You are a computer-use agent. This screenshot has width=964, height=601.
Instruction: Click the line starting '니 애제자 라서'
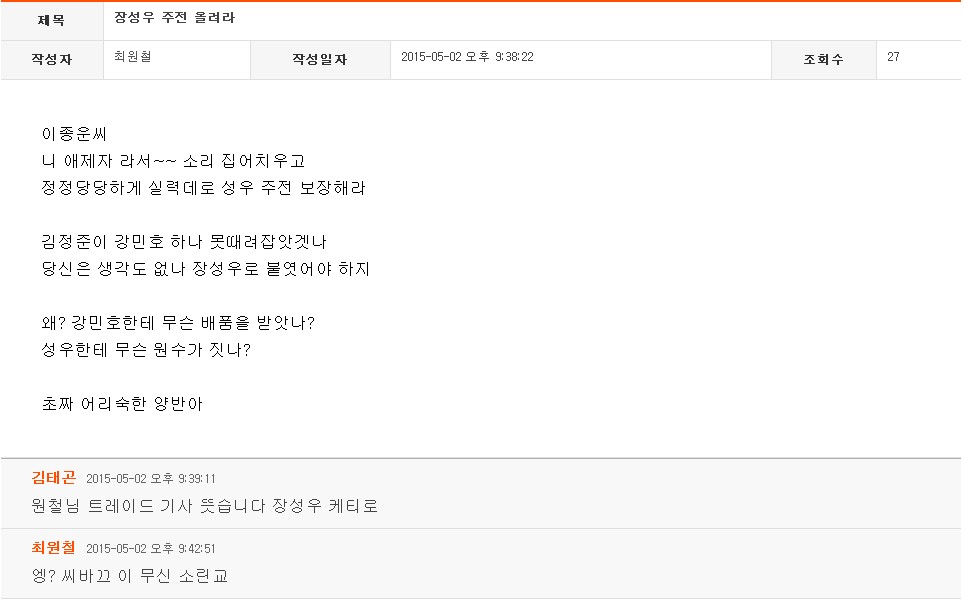[173, 161]
